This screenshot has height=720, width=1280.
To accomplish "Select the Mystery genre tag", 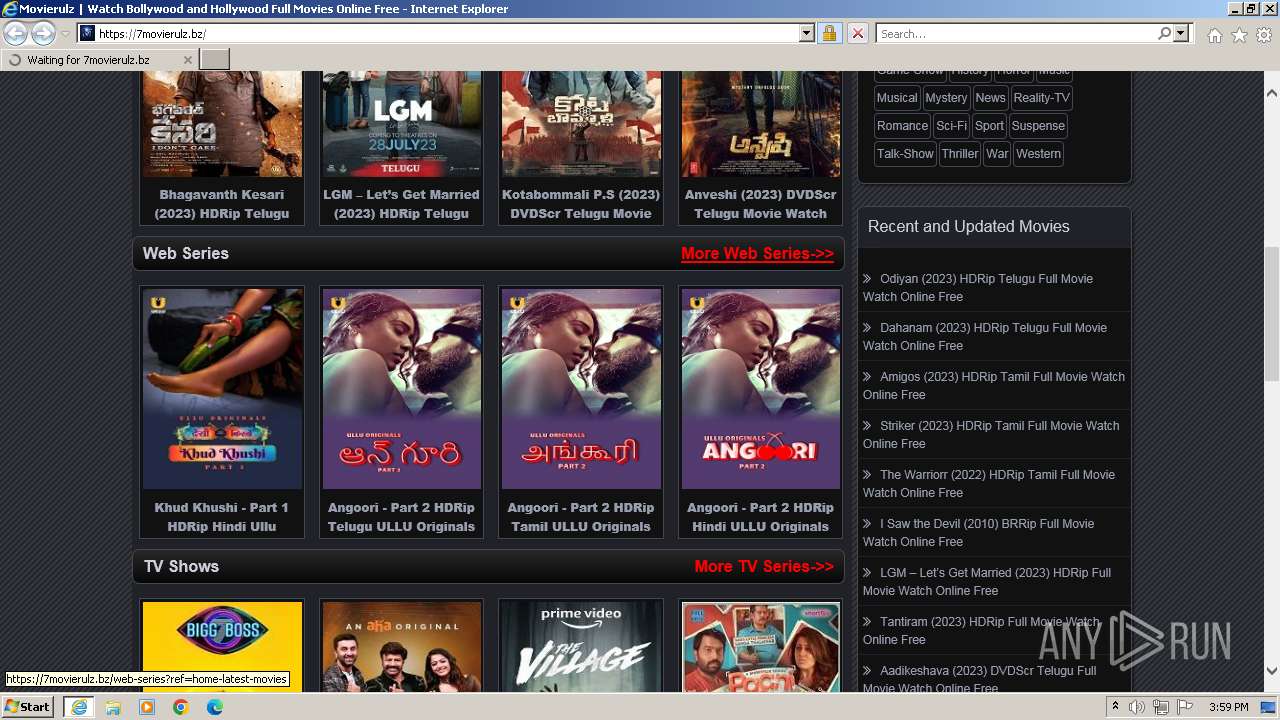I will [x=946, y=98].
